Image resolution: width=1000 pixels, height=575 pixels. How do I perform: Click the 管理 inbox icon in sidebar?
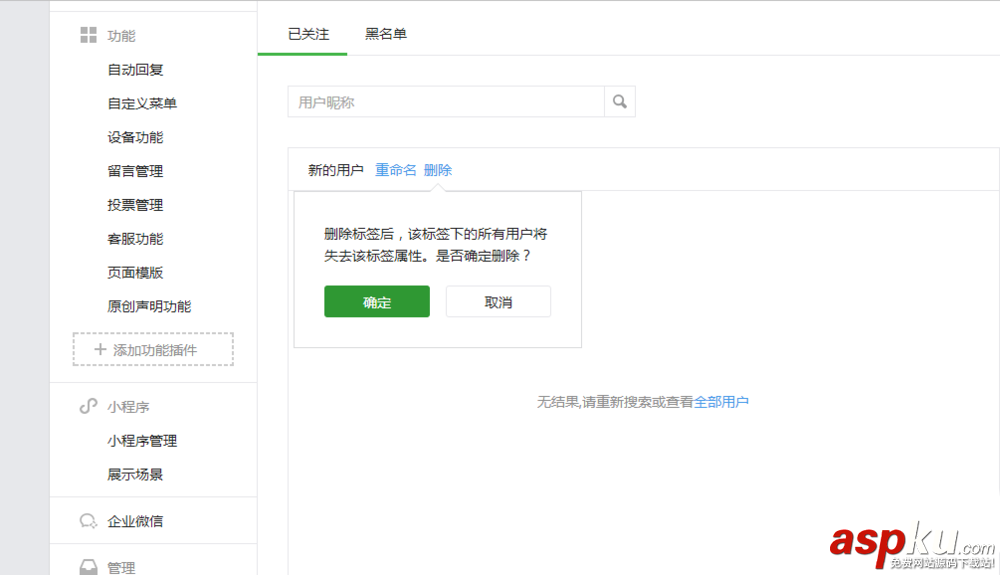pyautogui.click(x=88, y=567)
